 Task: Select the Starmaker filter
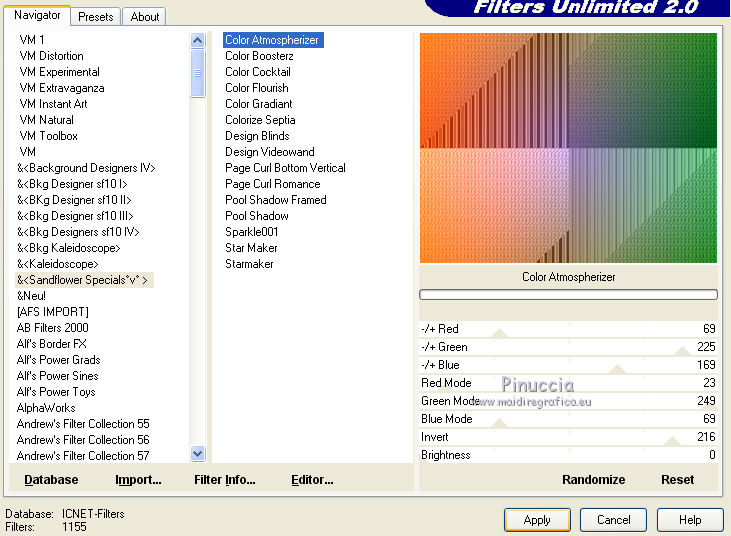pyautogui.click(x=249, y=264)
